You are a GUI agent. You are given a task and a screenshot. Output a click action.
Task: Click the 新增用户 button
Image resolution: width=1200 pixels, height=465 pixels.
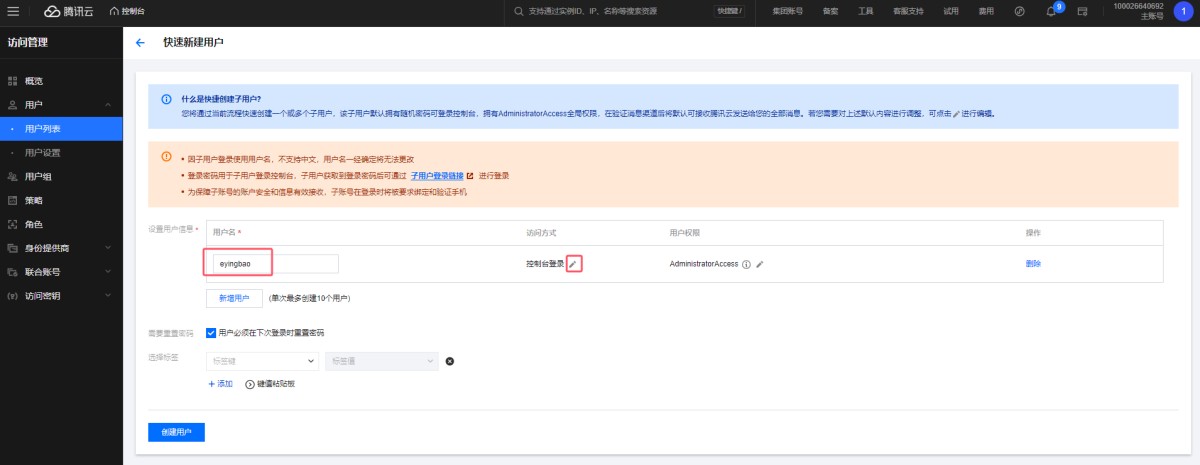point(234,298)
